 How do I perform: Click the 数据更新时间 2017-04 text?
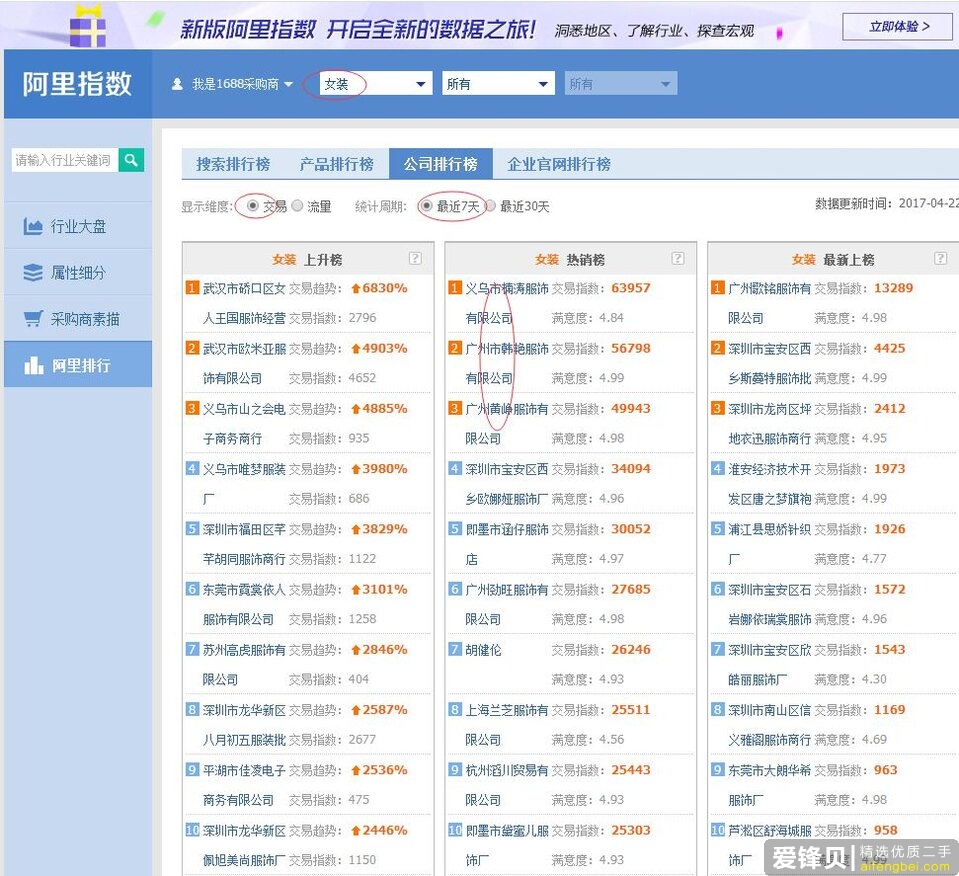(x=887, y=203)
